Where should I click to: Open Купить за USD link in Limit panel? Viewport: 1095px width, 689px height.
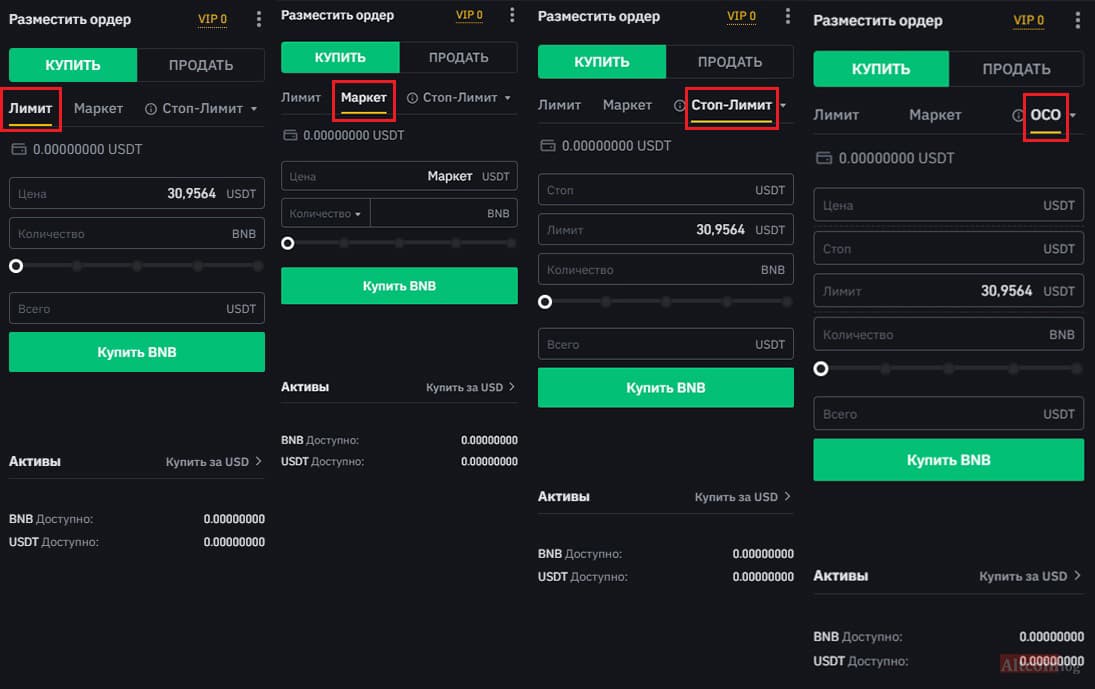click(214, 461)
